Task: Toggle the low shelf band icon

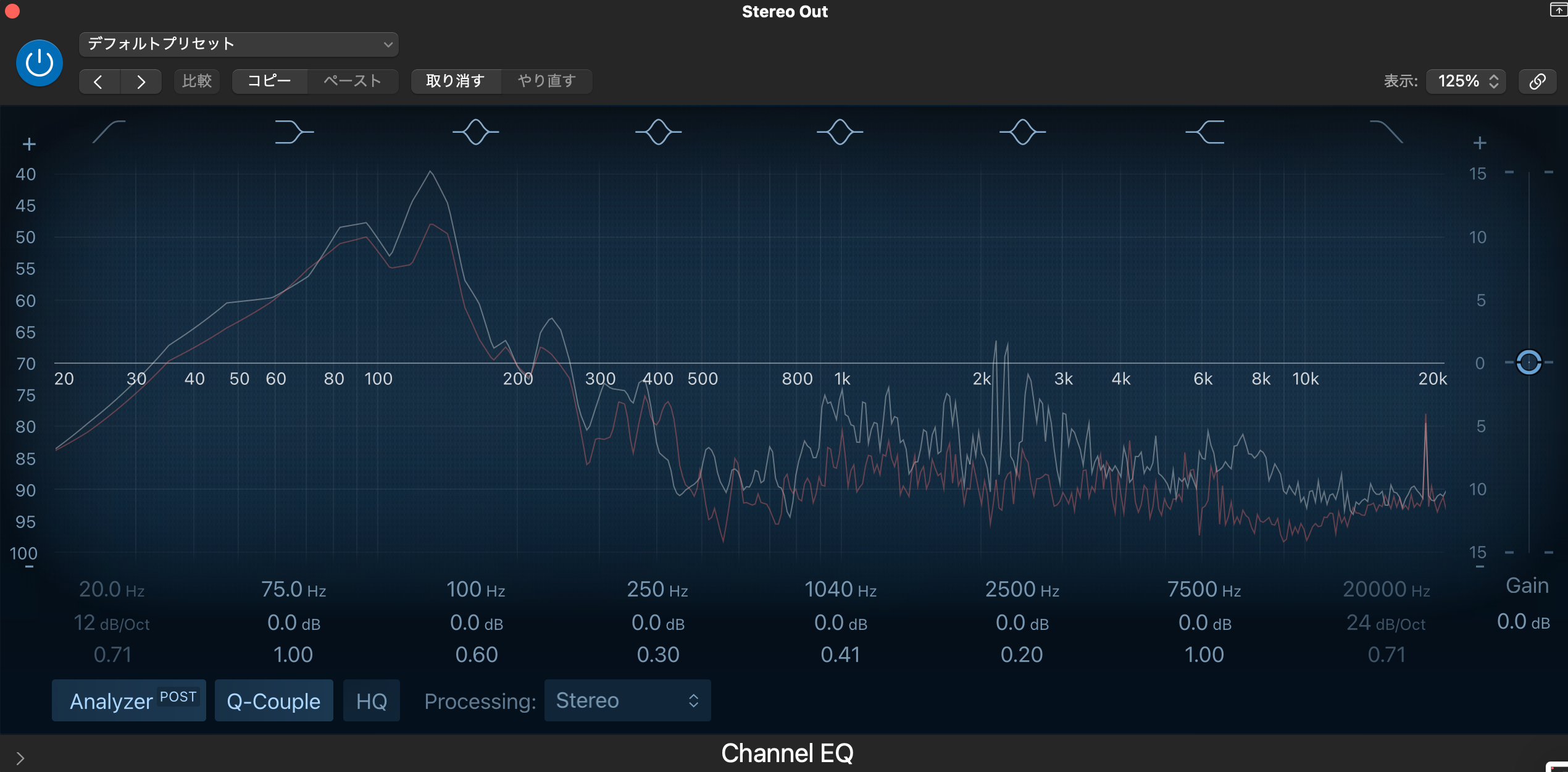Action: pos(293,132)
